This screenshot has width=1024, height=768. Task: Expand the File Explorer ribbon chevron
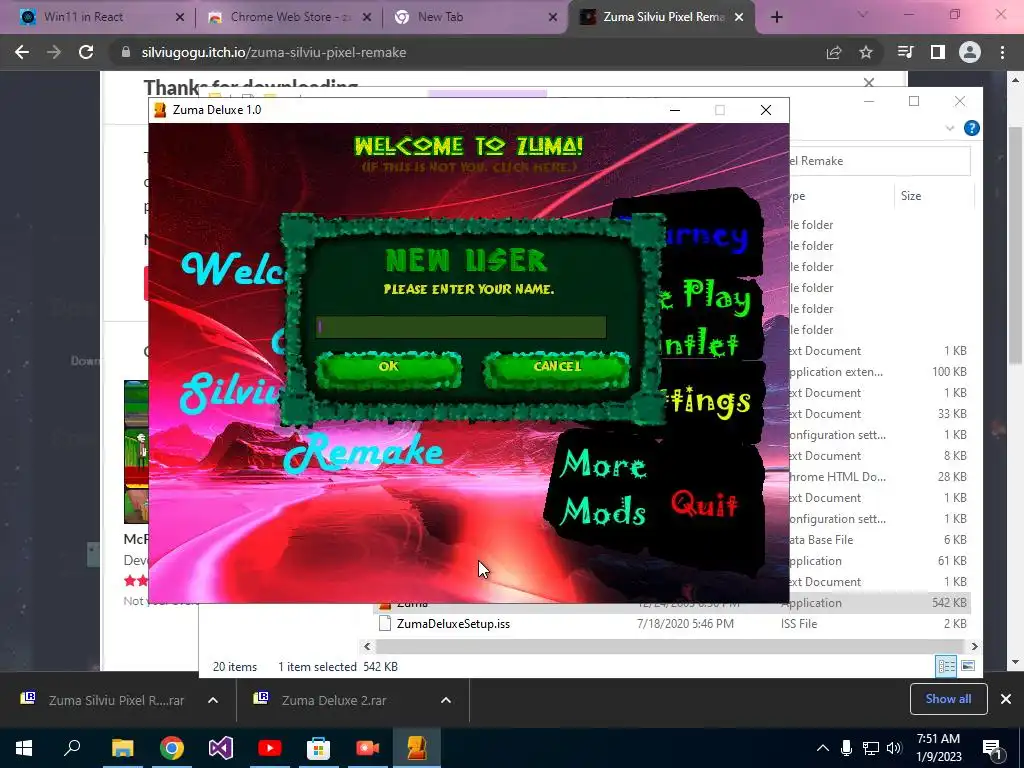click(x=950, y=128)
